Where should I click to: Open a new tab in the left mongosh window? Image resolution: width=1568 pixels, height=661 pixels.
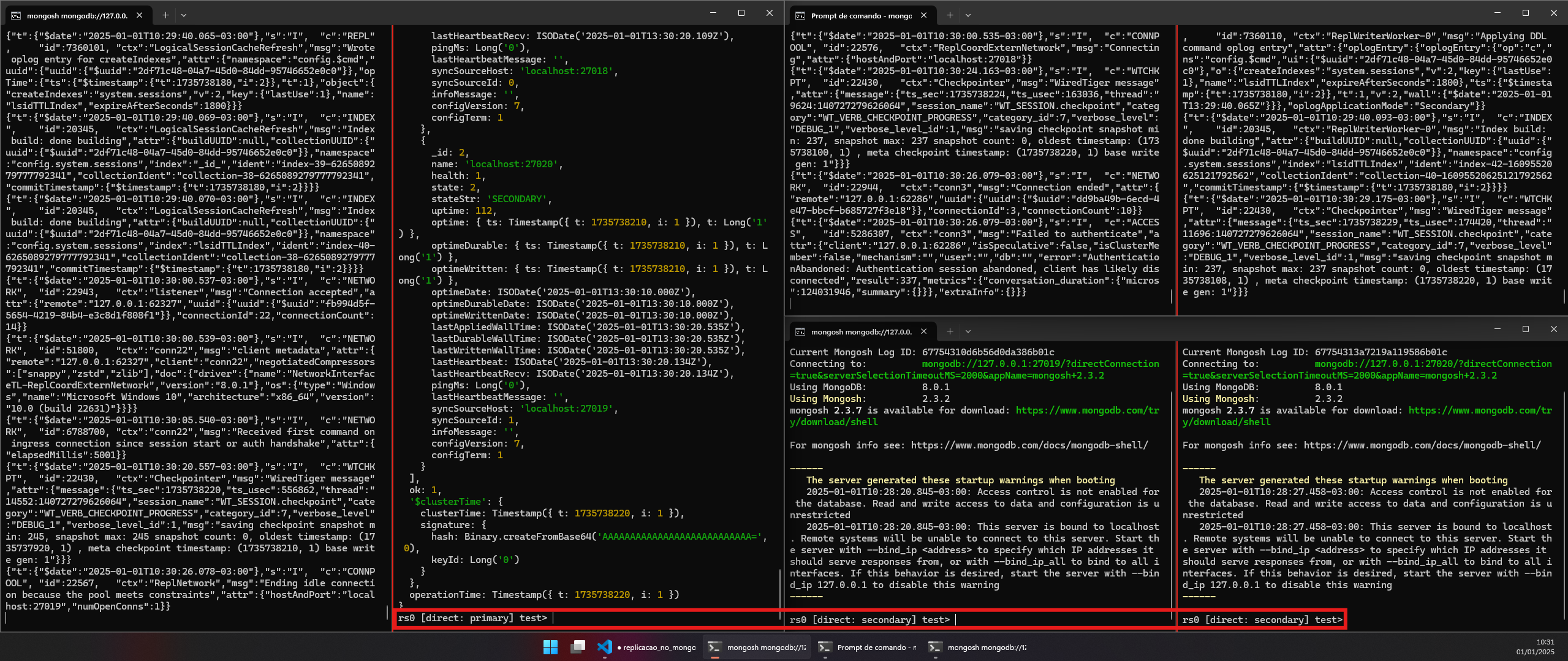pyautogui.click(x=165, y=15)
